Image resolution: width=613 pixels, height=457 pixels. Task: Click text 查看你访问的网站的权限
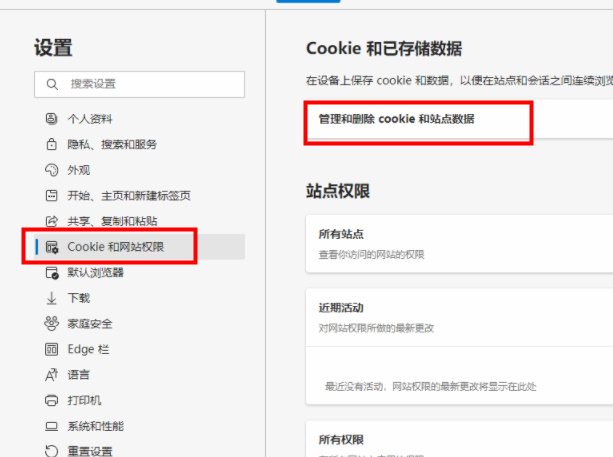(x=371, y=254)
